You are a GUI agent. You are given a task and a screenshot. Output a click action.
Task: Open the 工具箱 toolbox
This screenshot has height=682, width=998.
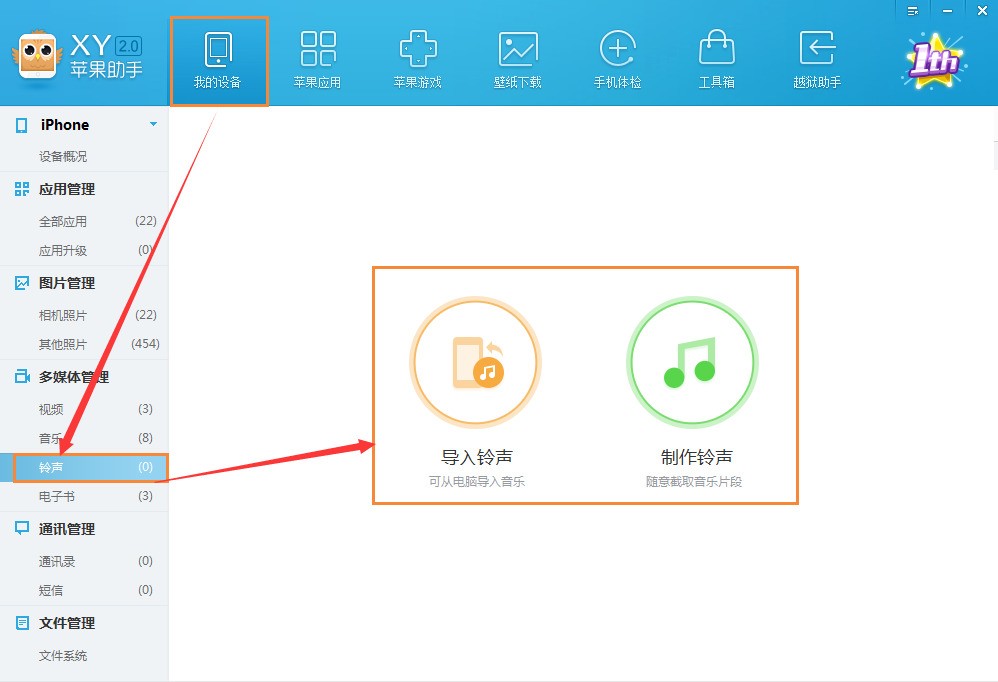coord(717,61)
